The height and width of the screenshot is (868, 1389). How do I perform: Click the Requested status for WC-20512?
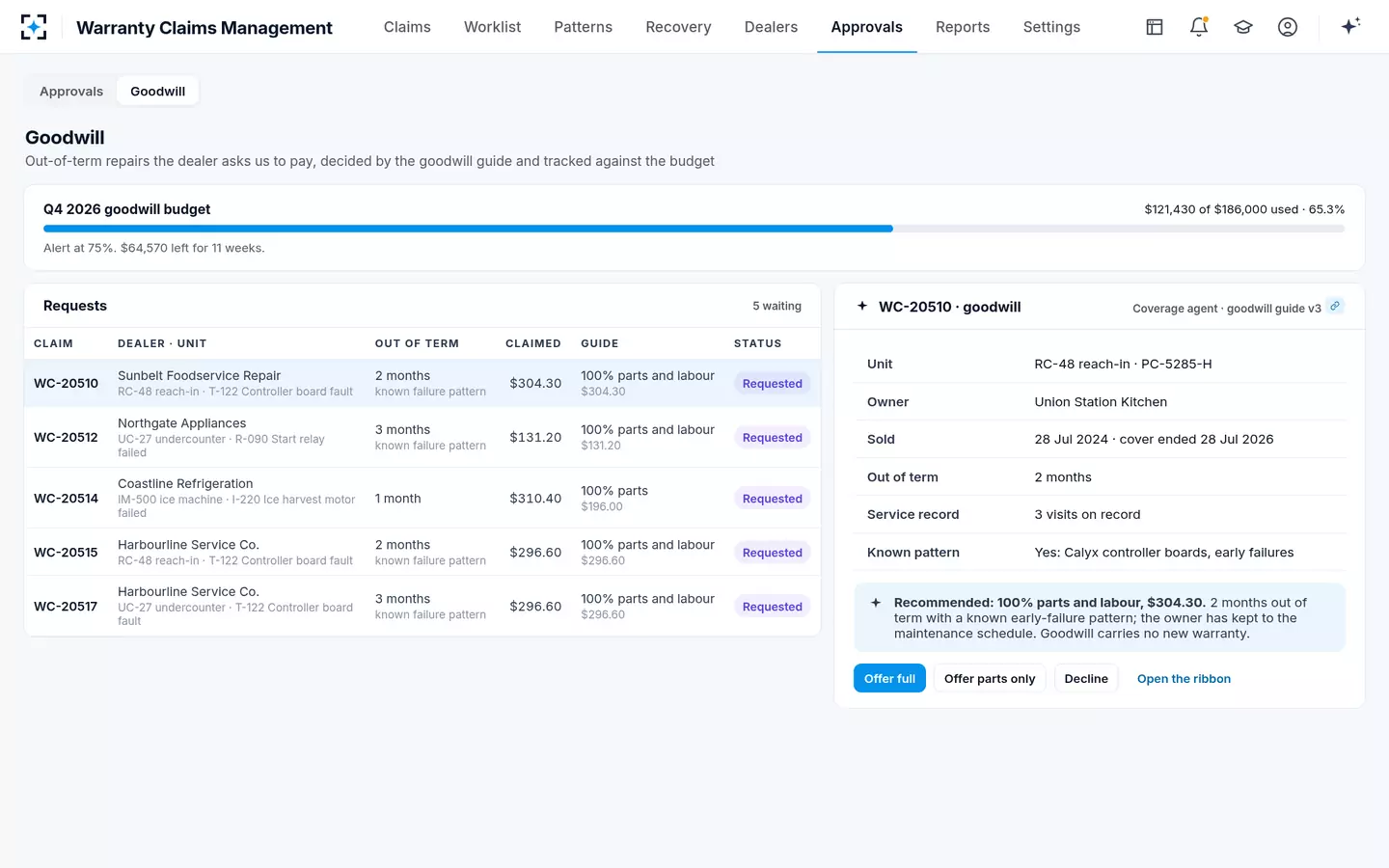point(772,438)
